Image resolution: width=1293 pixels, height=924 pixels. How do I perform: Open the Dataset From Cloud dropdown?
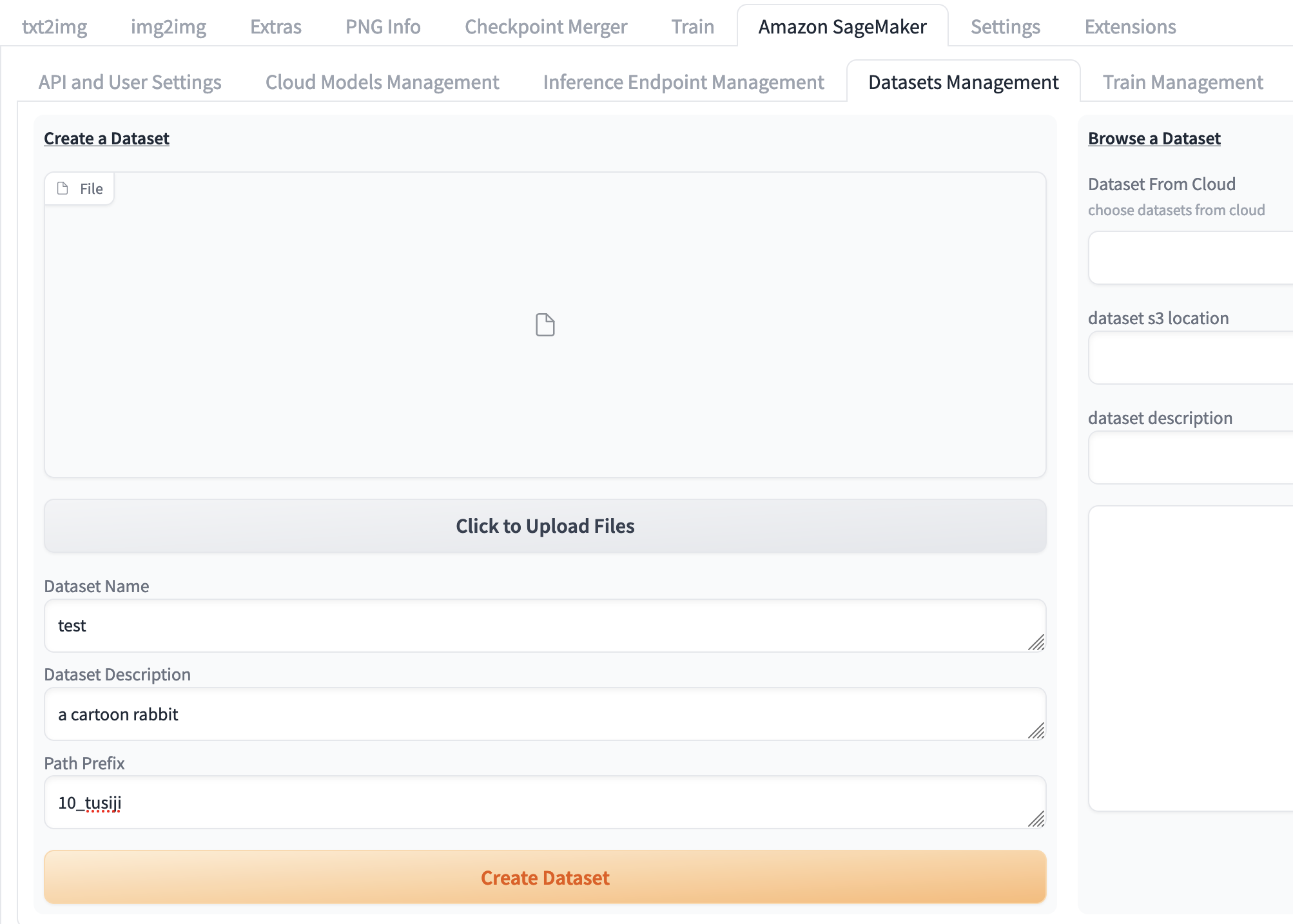(1190, 258)
